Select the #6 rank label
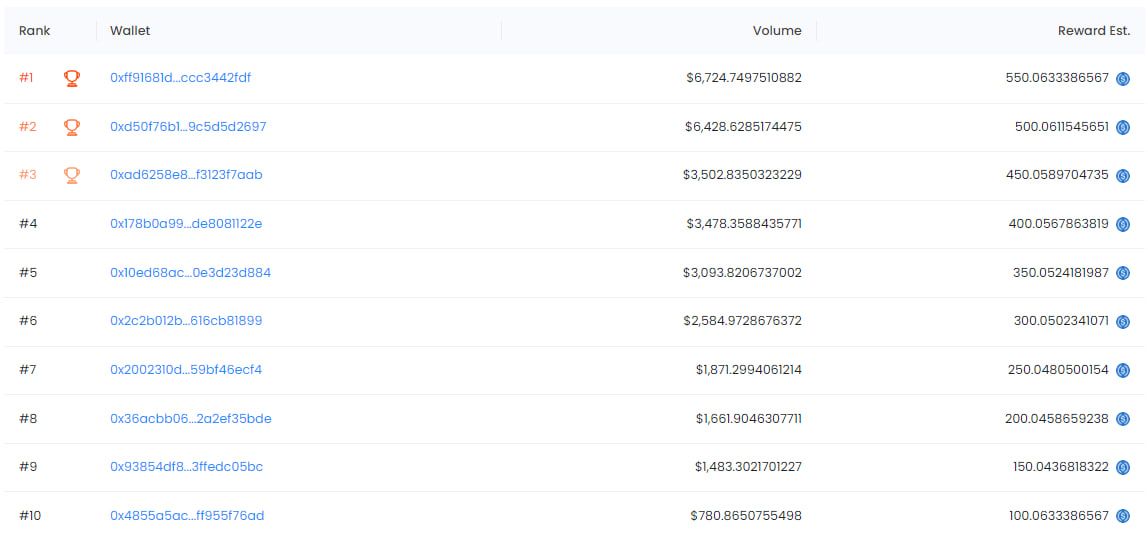The height and width of the screenshot is (541, 1148). click(x=28, y=321)
